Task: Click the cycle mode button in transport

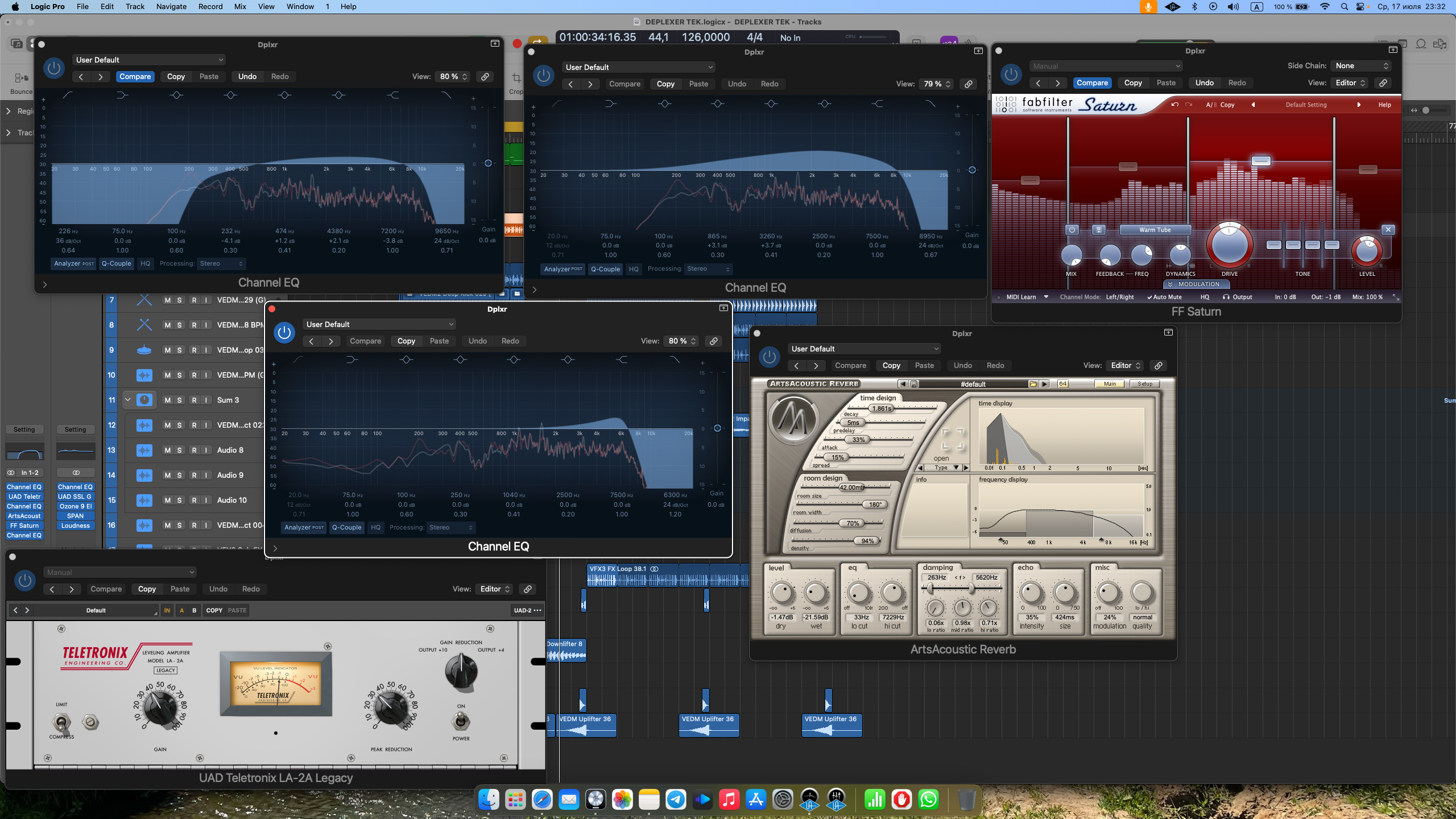Action: [x=537, y=42]
